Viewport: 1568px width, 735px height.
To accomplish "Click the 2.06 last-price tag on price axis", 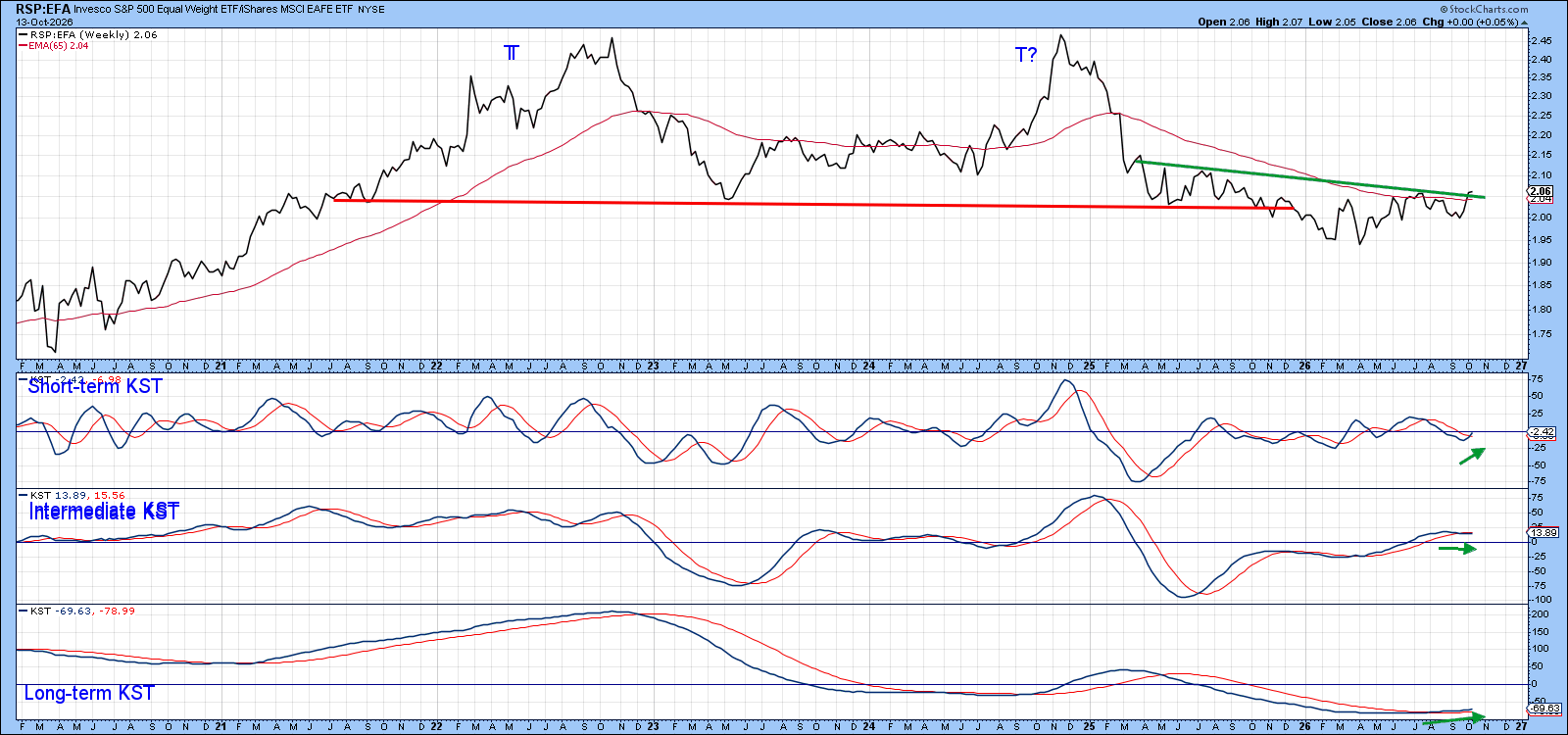I will tap(1541, 192).
